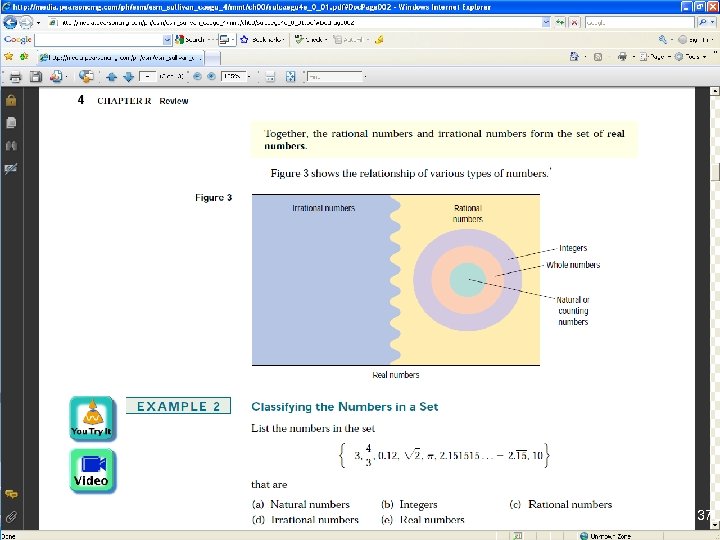Expand the command bar overflow chevron
Image resolution: width=720 pixels, height=540 pixels.
pyautogui.click(x=715, y=54)
